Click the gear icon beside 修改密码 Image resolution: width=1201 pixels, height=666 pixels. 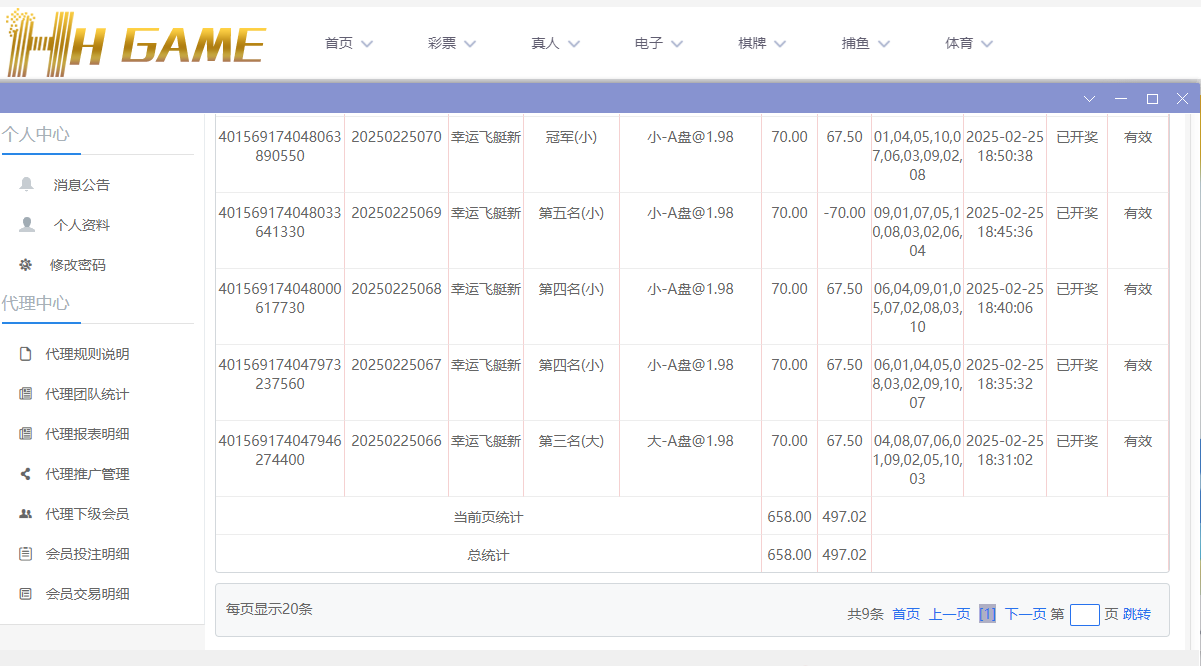coord(26,265)
